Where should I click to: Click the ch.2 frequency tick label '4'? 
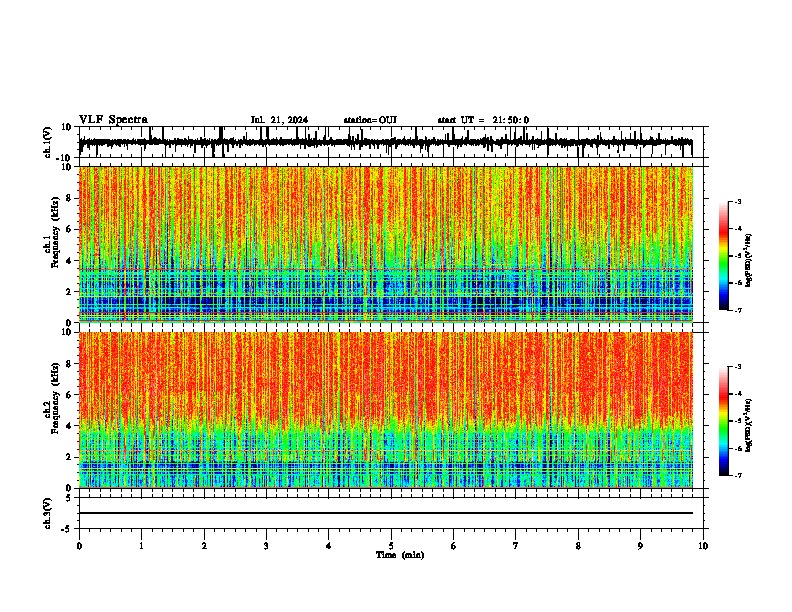tap(69, 426)
